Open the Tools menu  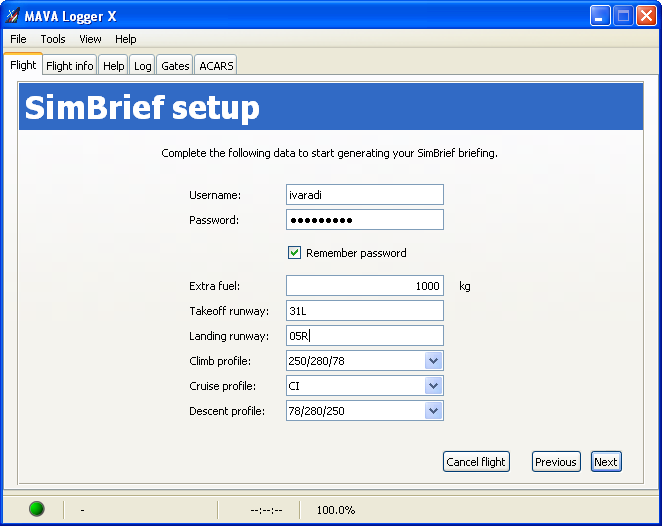pos(53,39)
